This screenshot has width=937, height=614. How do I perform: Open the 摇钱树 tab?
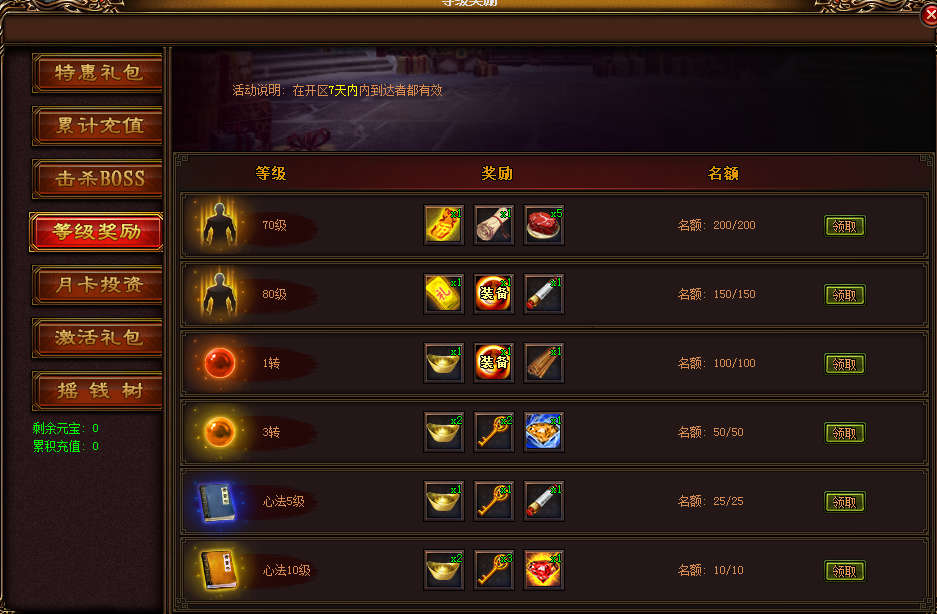(x=97, y=390)
